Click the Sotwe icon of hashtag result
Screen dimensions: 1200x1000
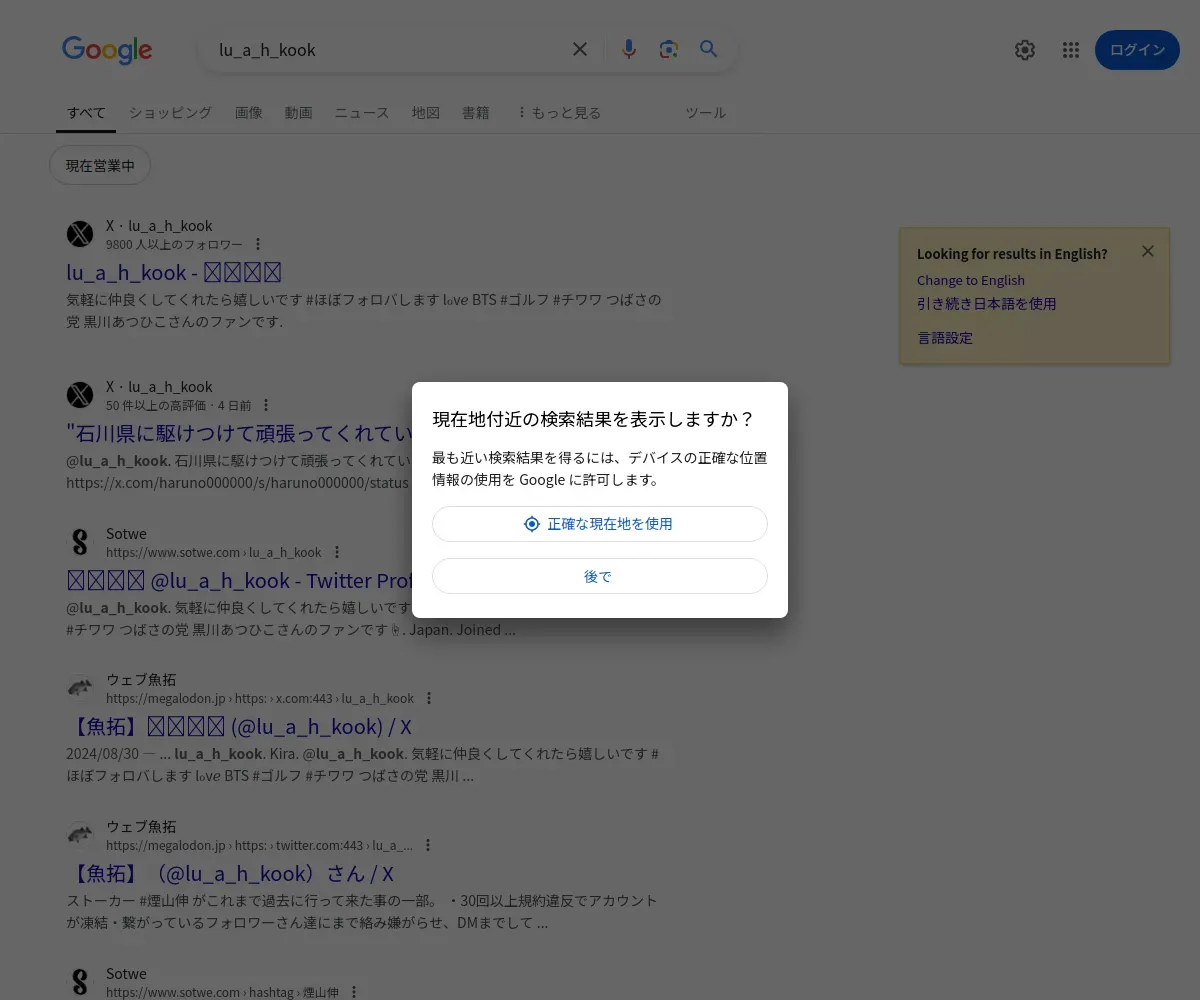[80, 982]
